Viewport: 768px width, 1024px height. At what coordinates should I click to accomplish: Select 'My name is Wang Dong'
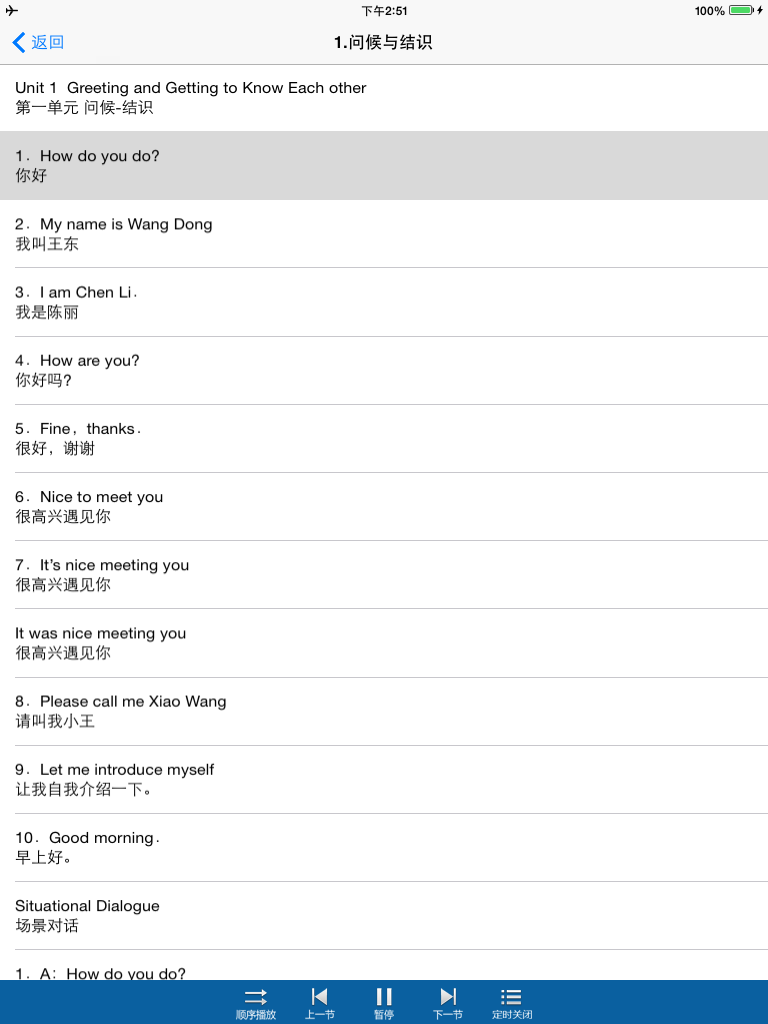coord(384,234)
